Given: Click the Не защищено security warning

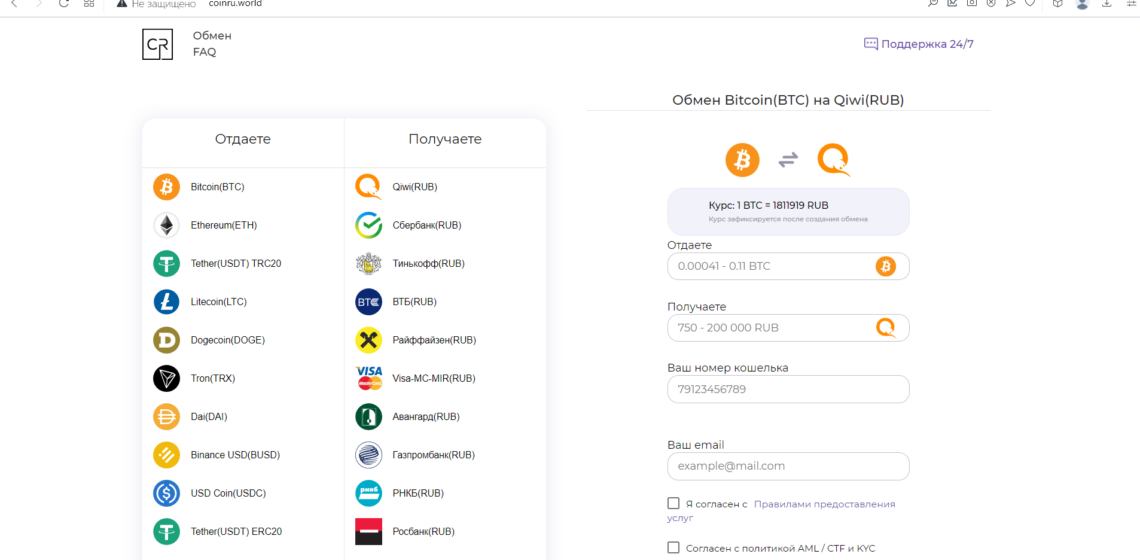Looking at the screenshot, I should 156,3.
